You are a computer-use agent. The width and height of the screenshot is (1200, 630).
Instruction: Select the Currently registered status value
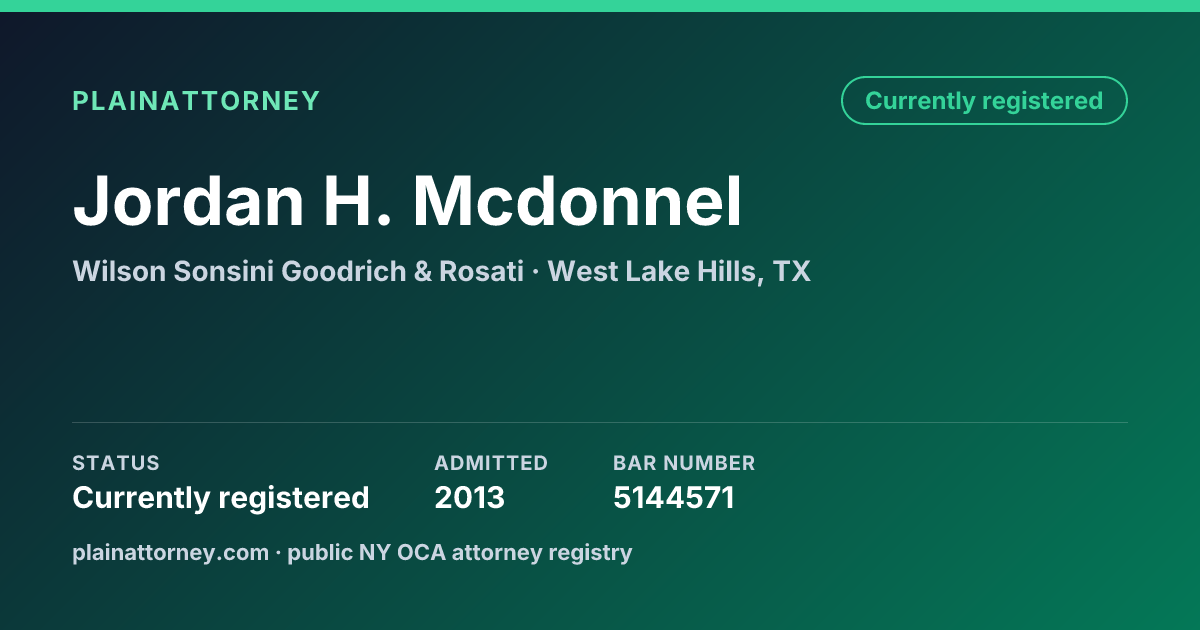click(x=221, y=497)
